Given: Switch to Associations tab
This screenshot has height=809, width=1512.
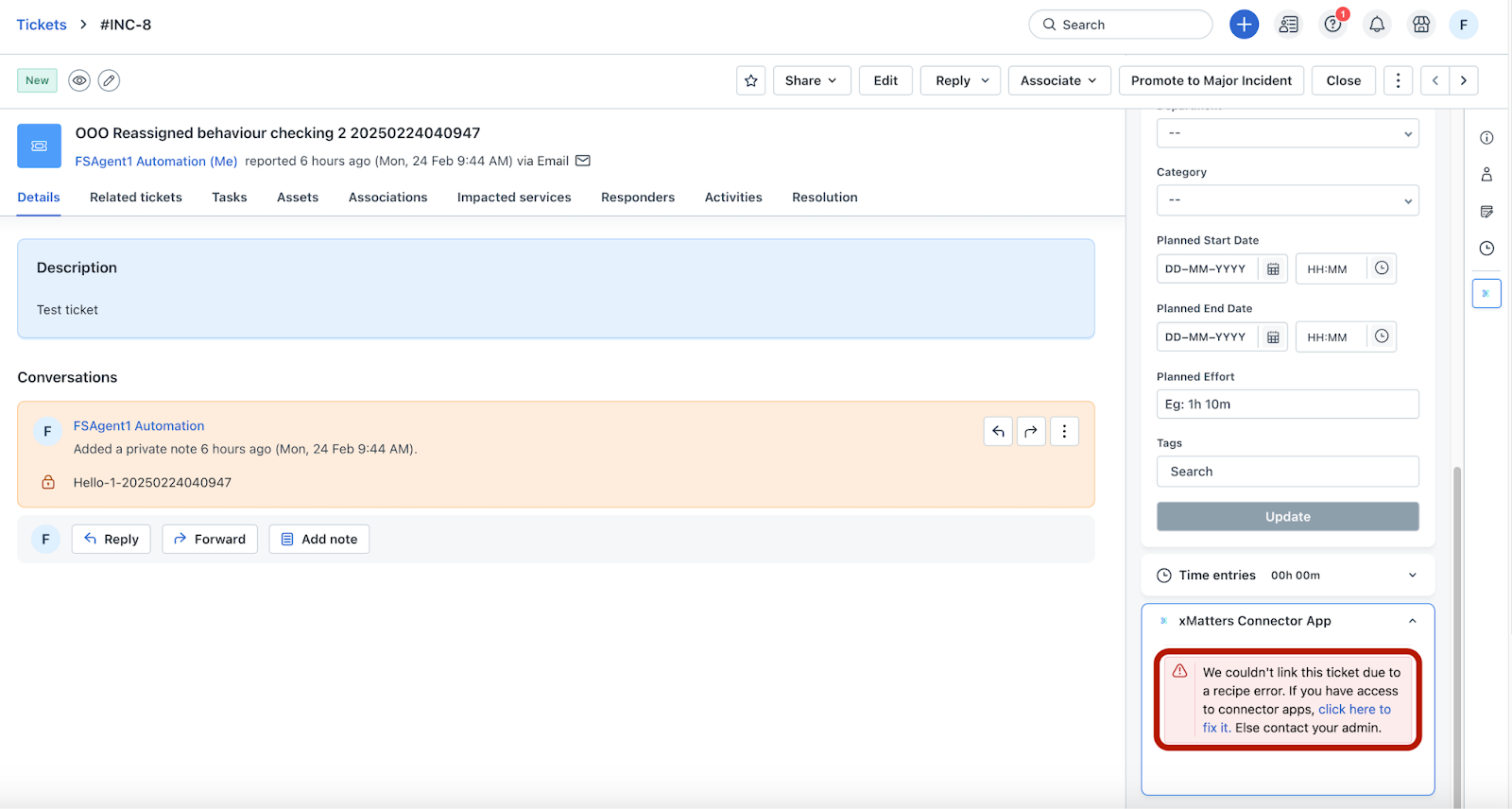Looking at the screenshot, I should pyautogui.click(x=388, y=198).
